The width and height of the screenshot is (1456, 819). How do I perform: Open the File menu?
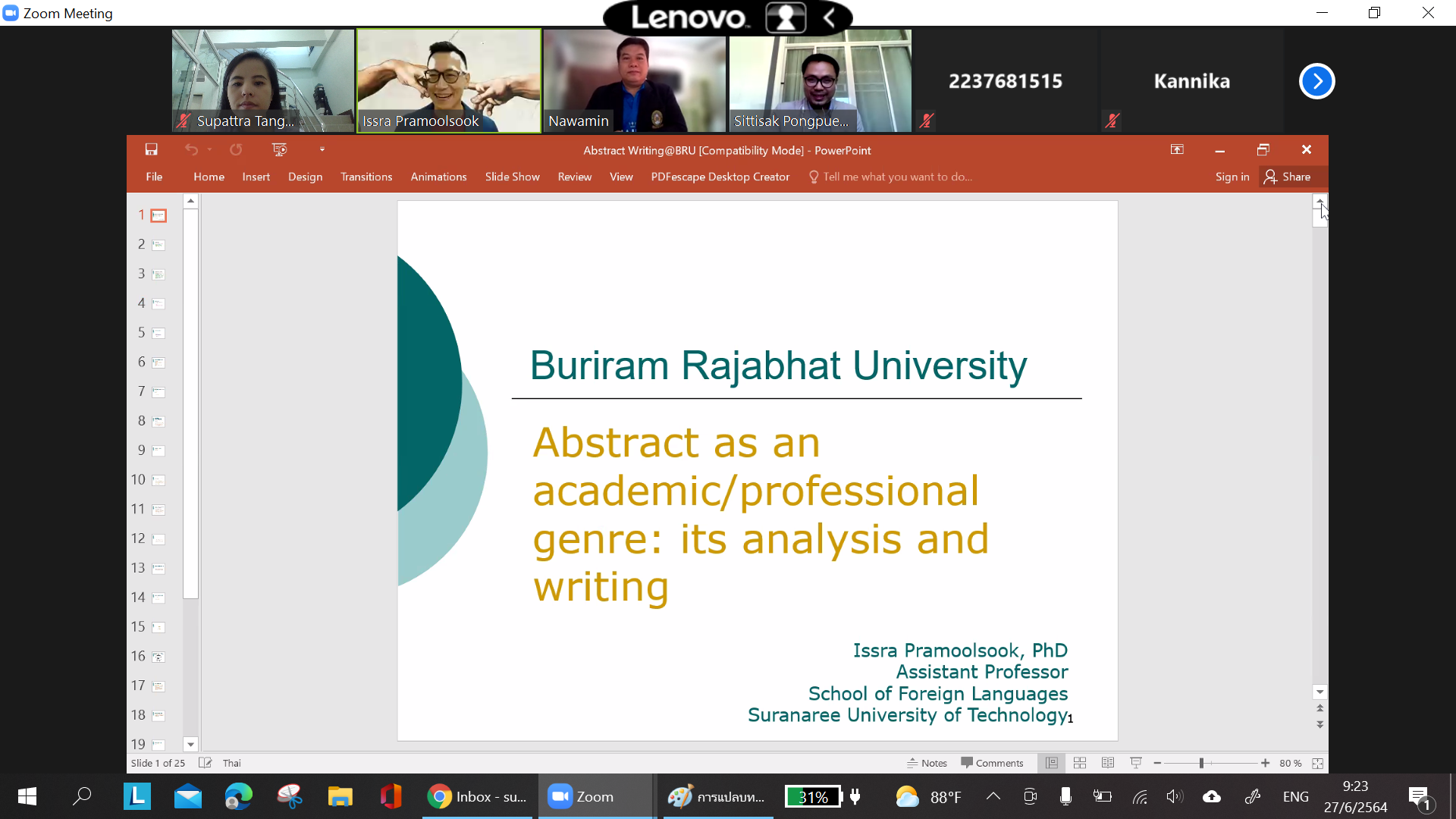click(x=154, y=177)
